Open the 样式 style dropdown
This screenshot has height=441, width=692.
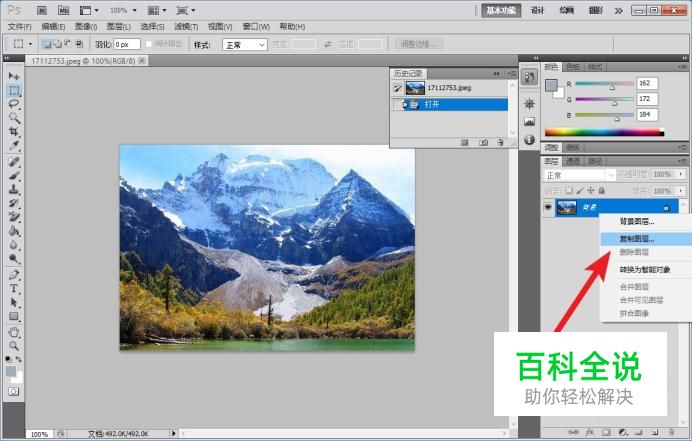click(245, 45)
